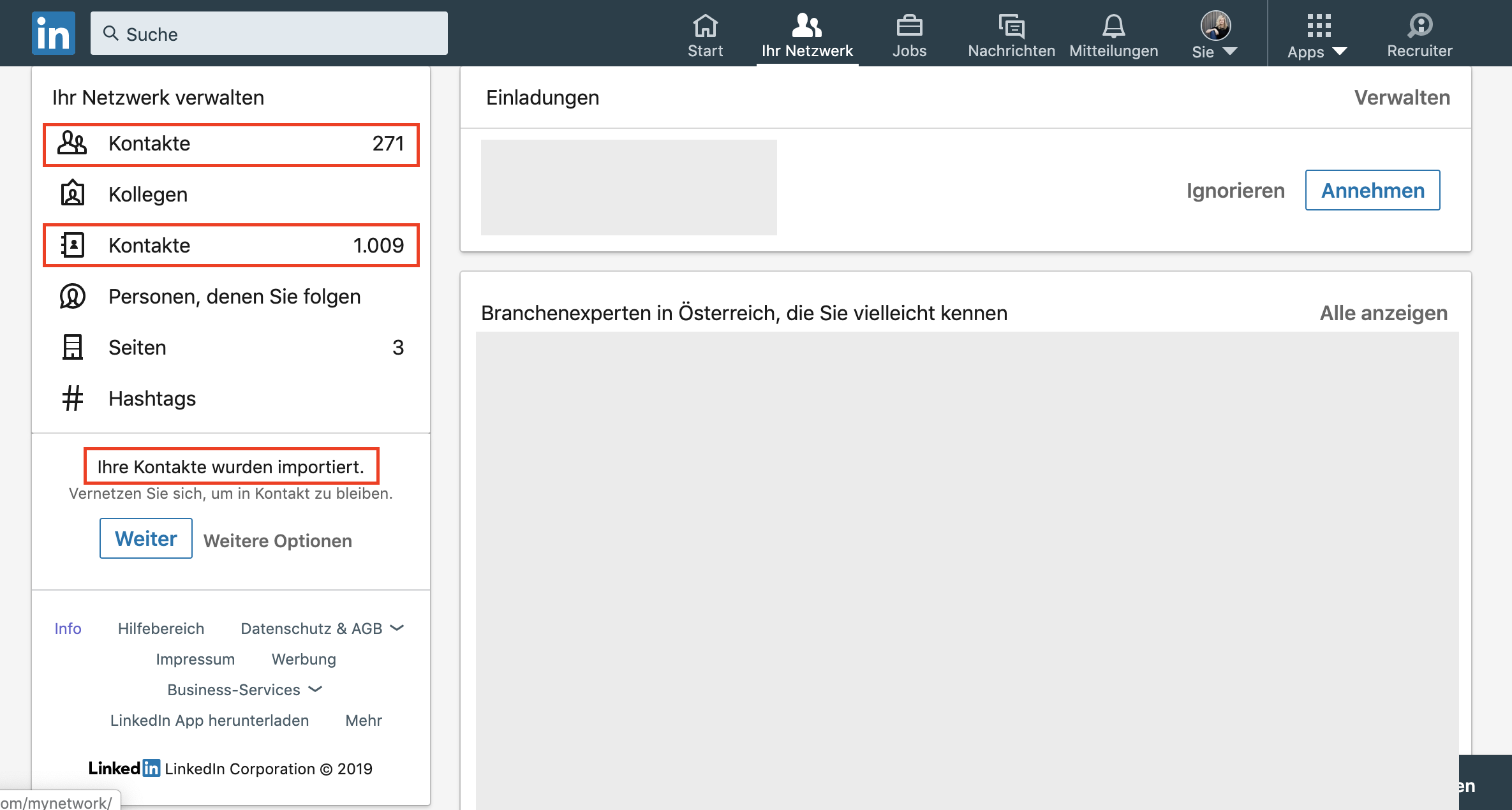Expand Business-Services footer menu
Viewport: 1512px width, 810px height.
point(244,690)
